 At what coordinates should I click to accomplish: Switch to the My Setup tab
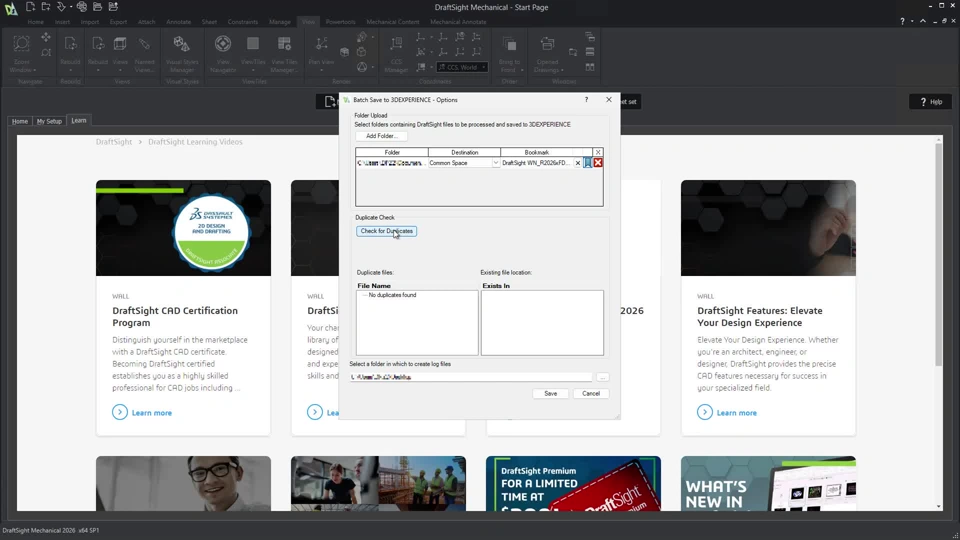click(x=49, y=121)
